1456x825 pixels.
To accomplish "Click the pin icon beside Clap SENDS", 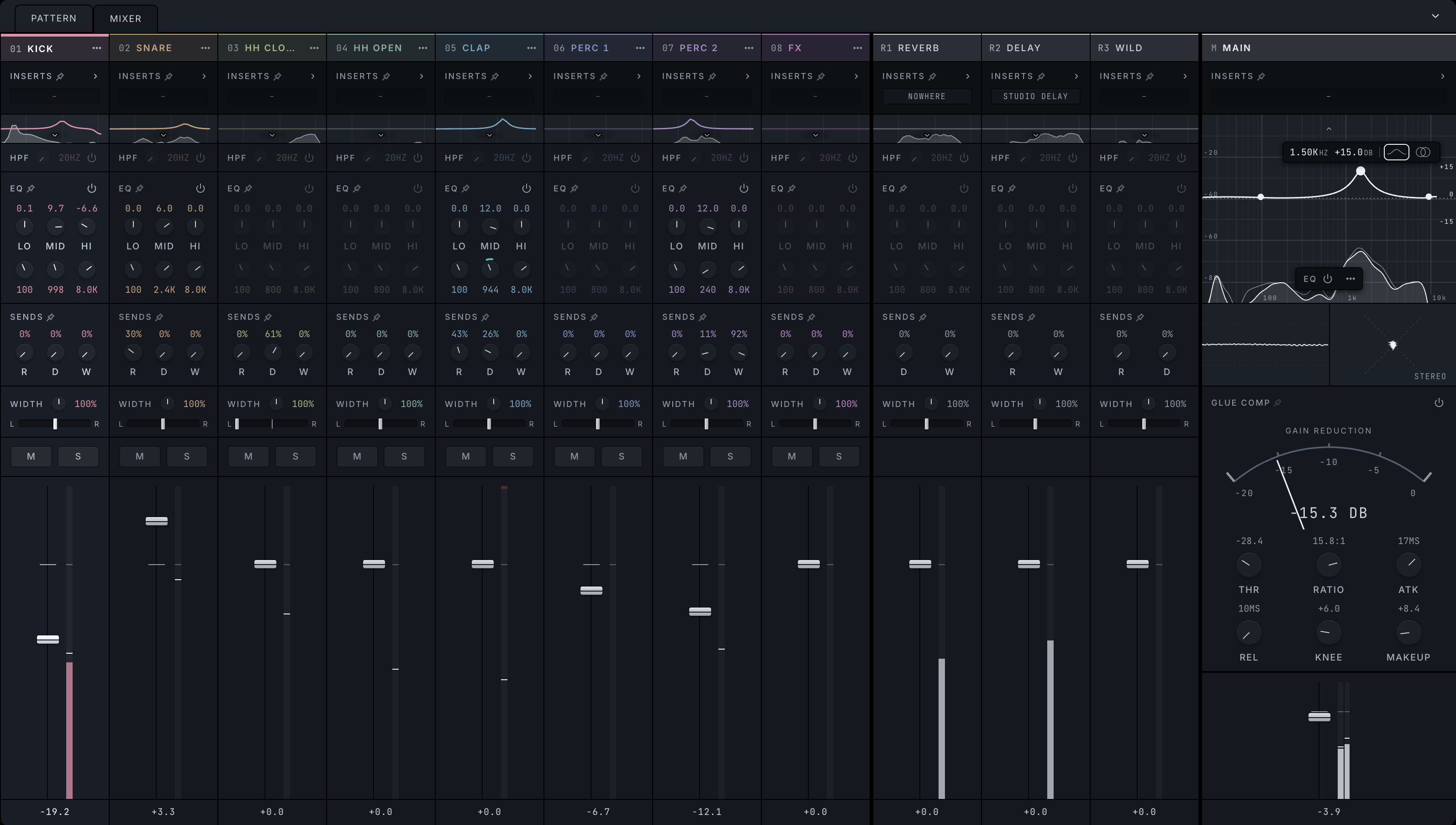I will 485,317.
